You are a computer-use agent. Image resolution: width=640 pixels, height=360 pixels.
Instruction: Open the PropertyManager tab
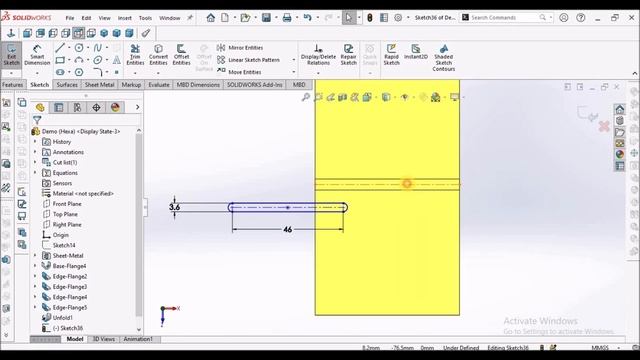coord(59,107)
